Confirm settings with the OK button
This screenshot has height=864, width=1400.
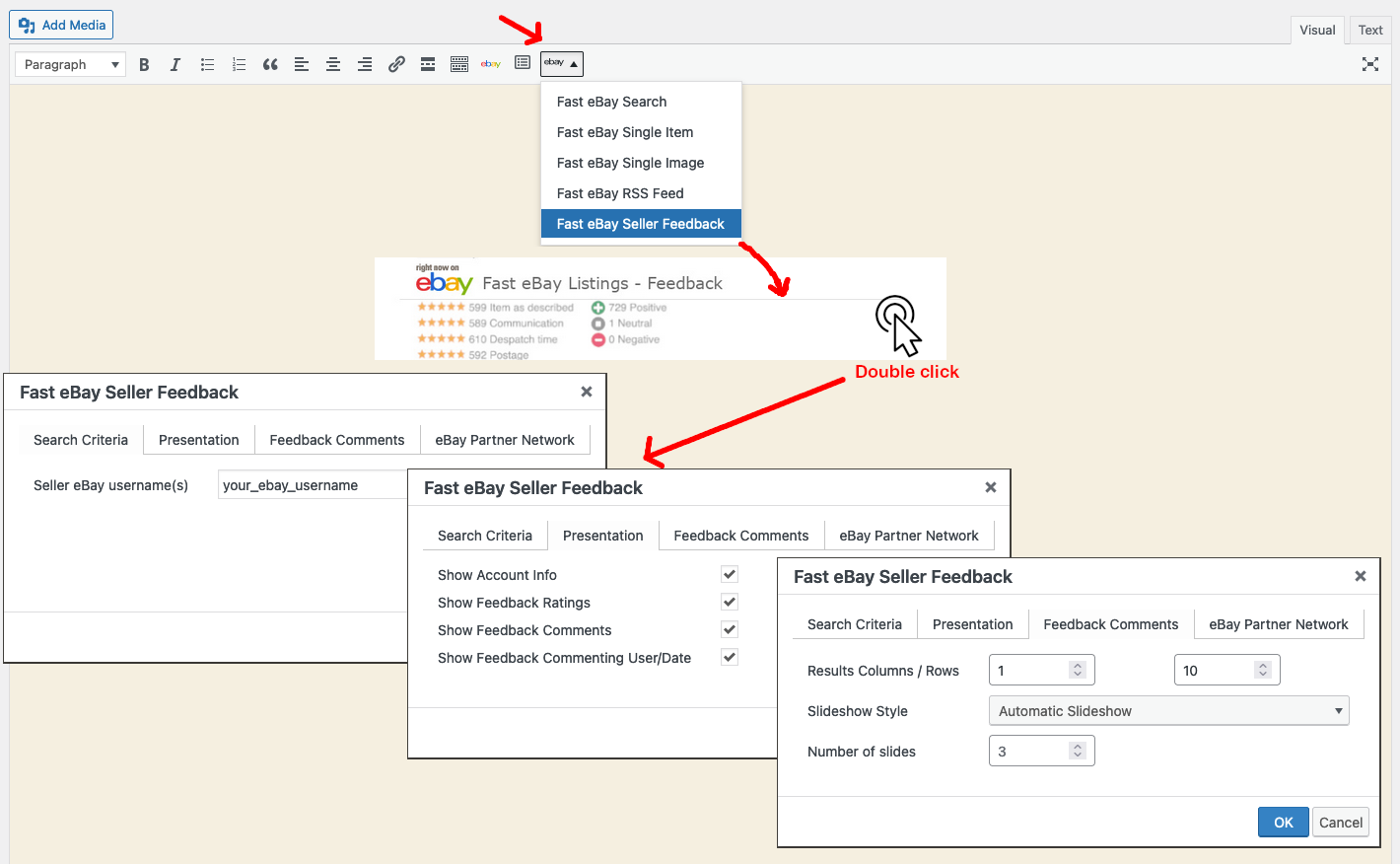pos(1283,822)
